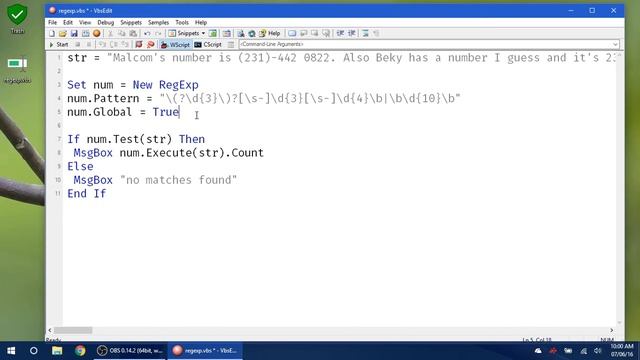Click the '"no matches found"' string
The image size is (640, 360).
coord(178,180)
